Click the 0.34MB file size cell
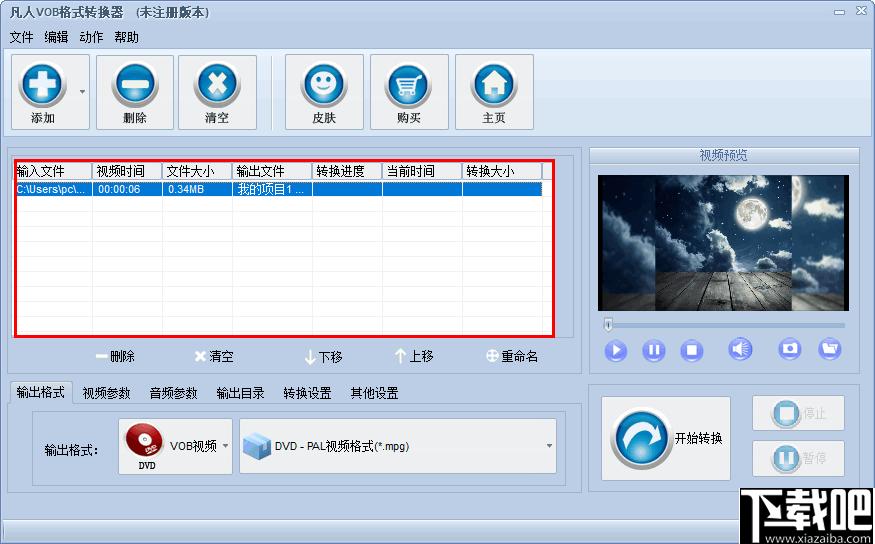 click(197, 189)
